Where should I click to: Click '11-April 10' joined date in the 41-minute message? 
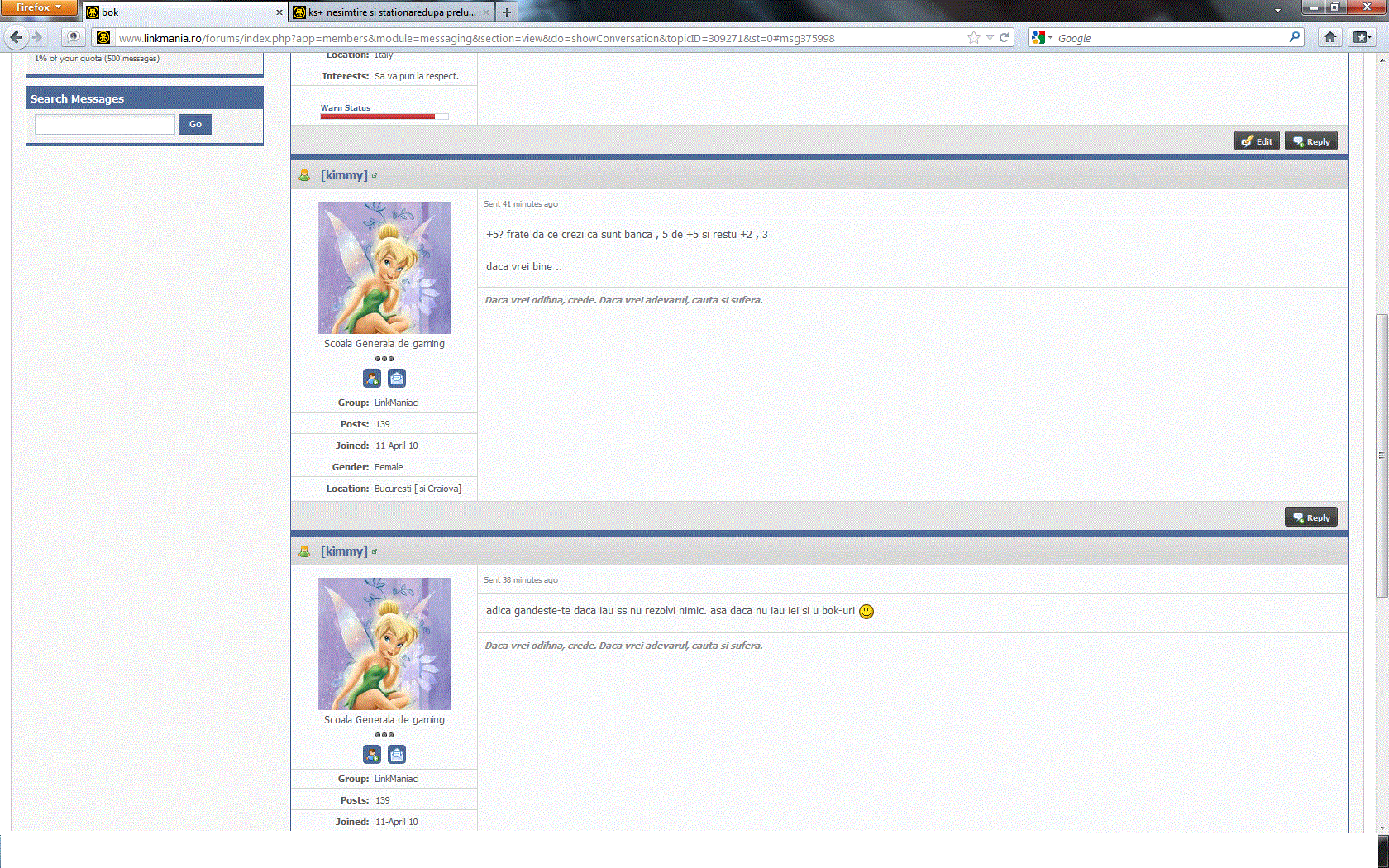click(x=397, y=446)
